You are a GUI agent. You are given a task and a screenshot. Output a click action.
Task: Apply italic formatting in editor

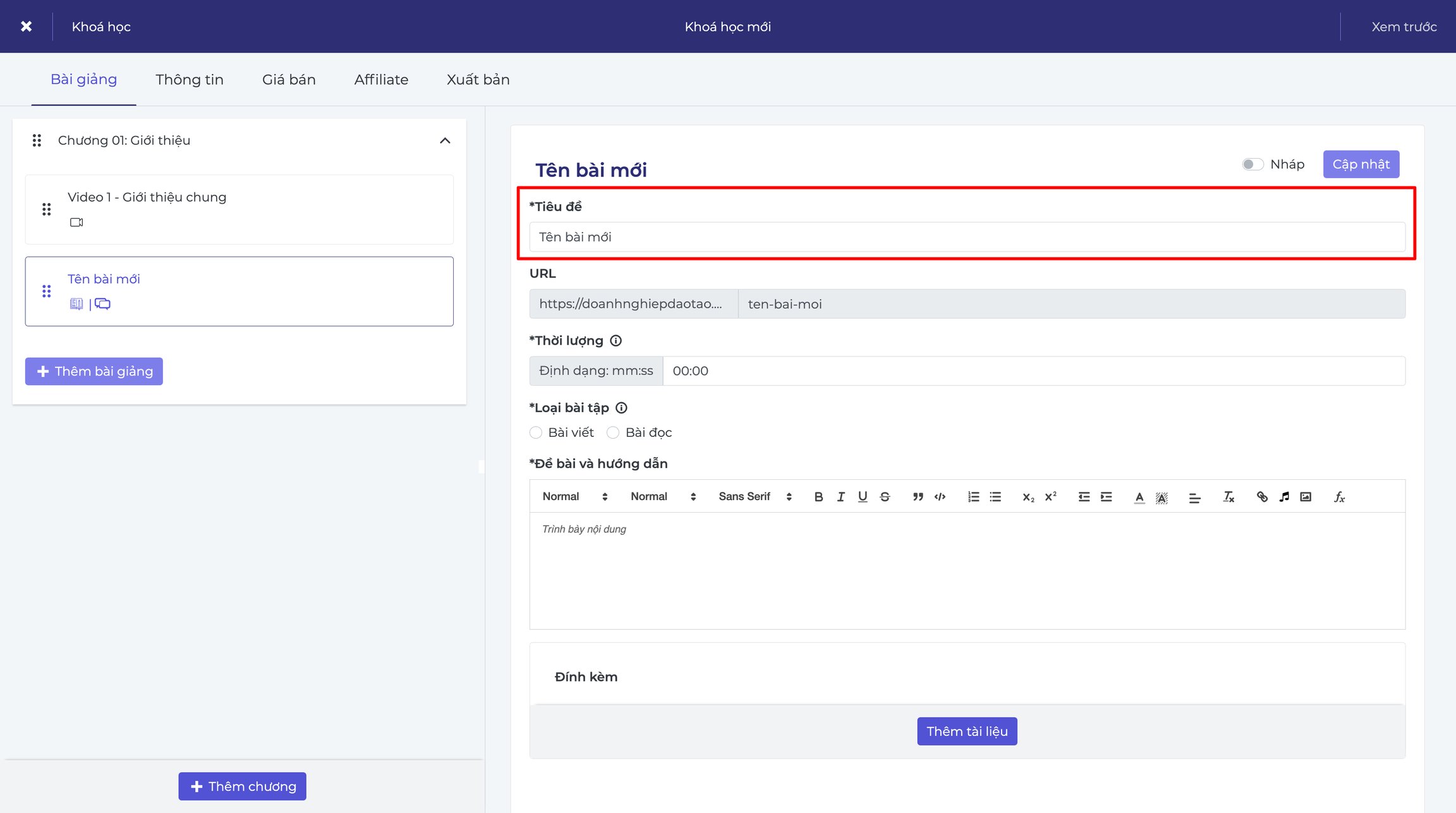point(840,497)
